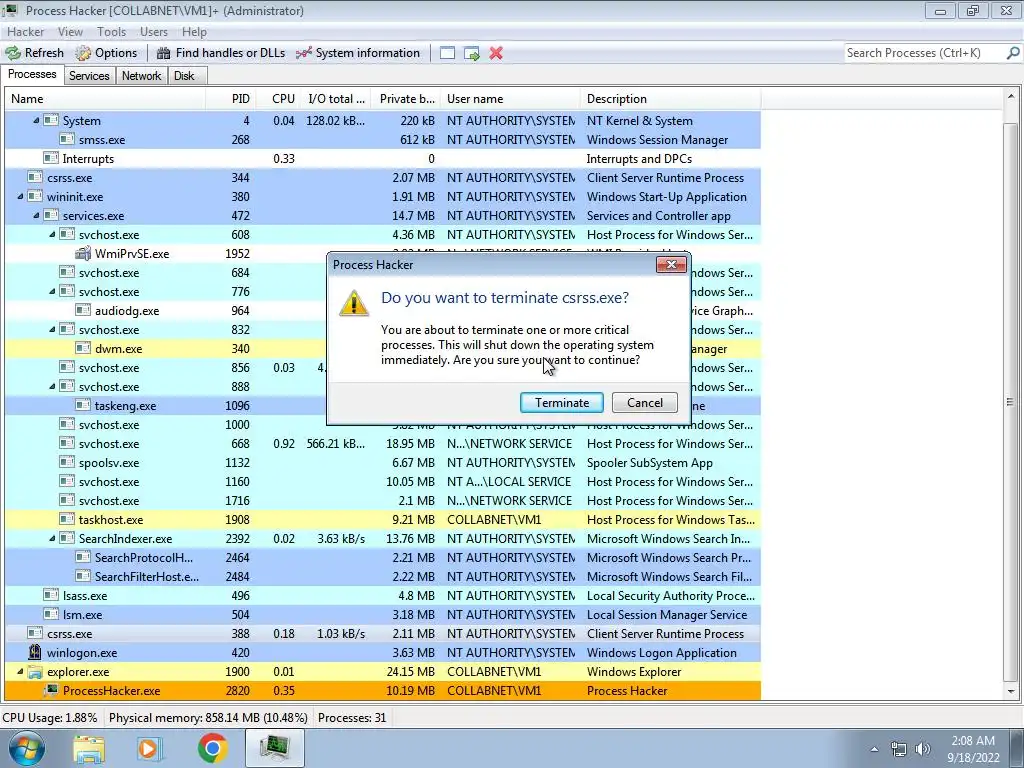The width and height of the screenshot is (1024, 768).
Task: Click Find handles or DLLs binoculars icon
Action: [164, 53]
